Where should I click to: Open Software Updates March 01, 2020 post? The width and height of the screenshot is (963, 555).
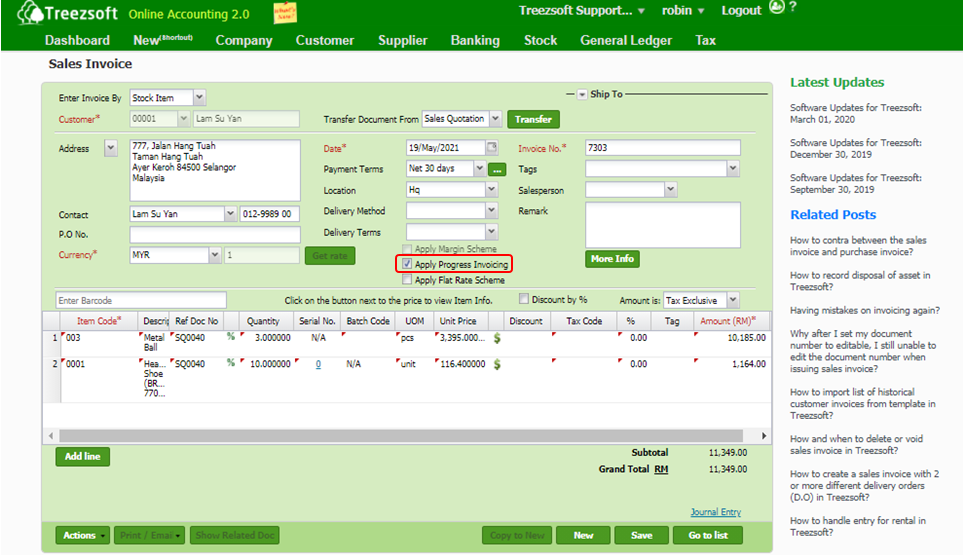click(856, 114)
